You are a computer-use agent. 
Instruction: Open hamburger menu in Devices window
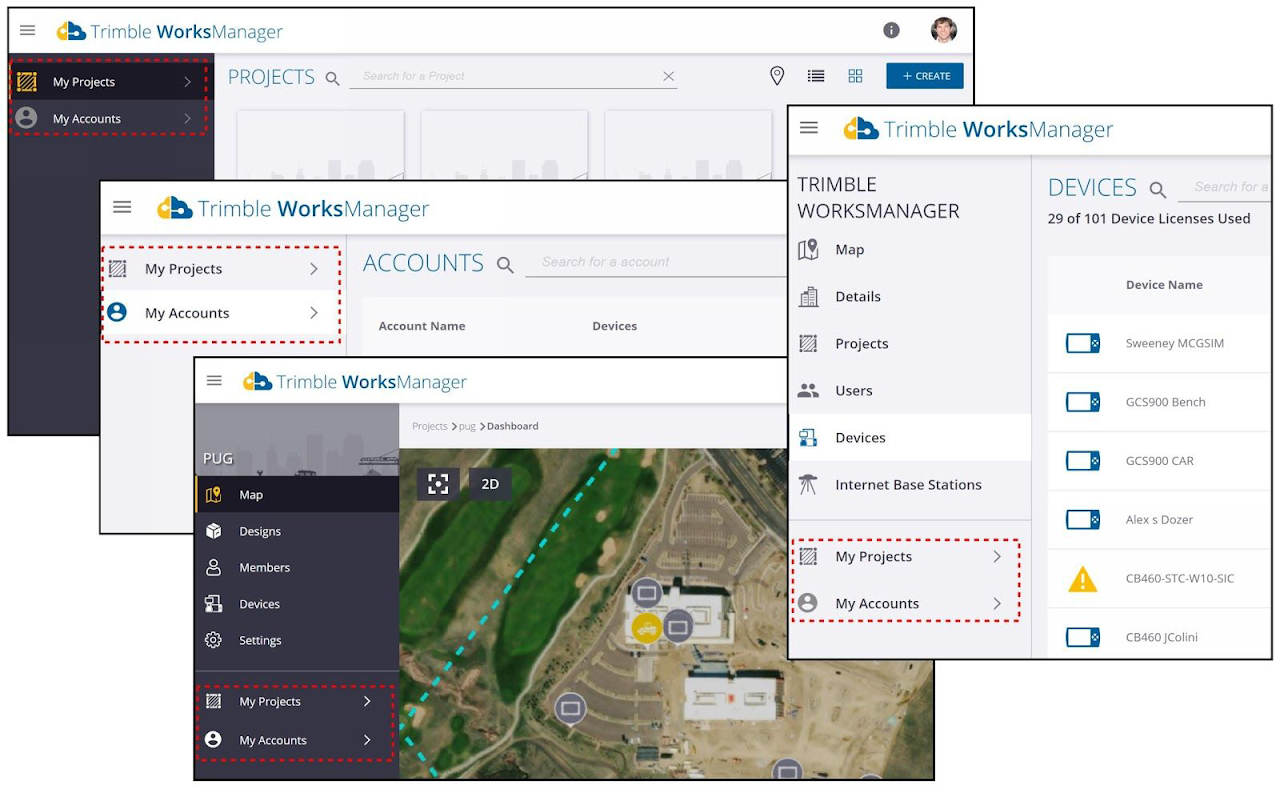(809, 128)
